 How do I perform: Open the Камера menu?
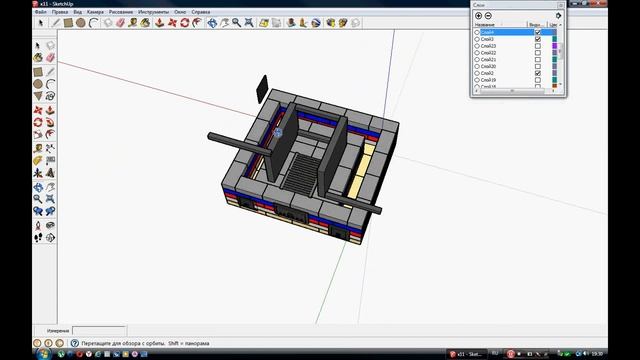point(95,12)
